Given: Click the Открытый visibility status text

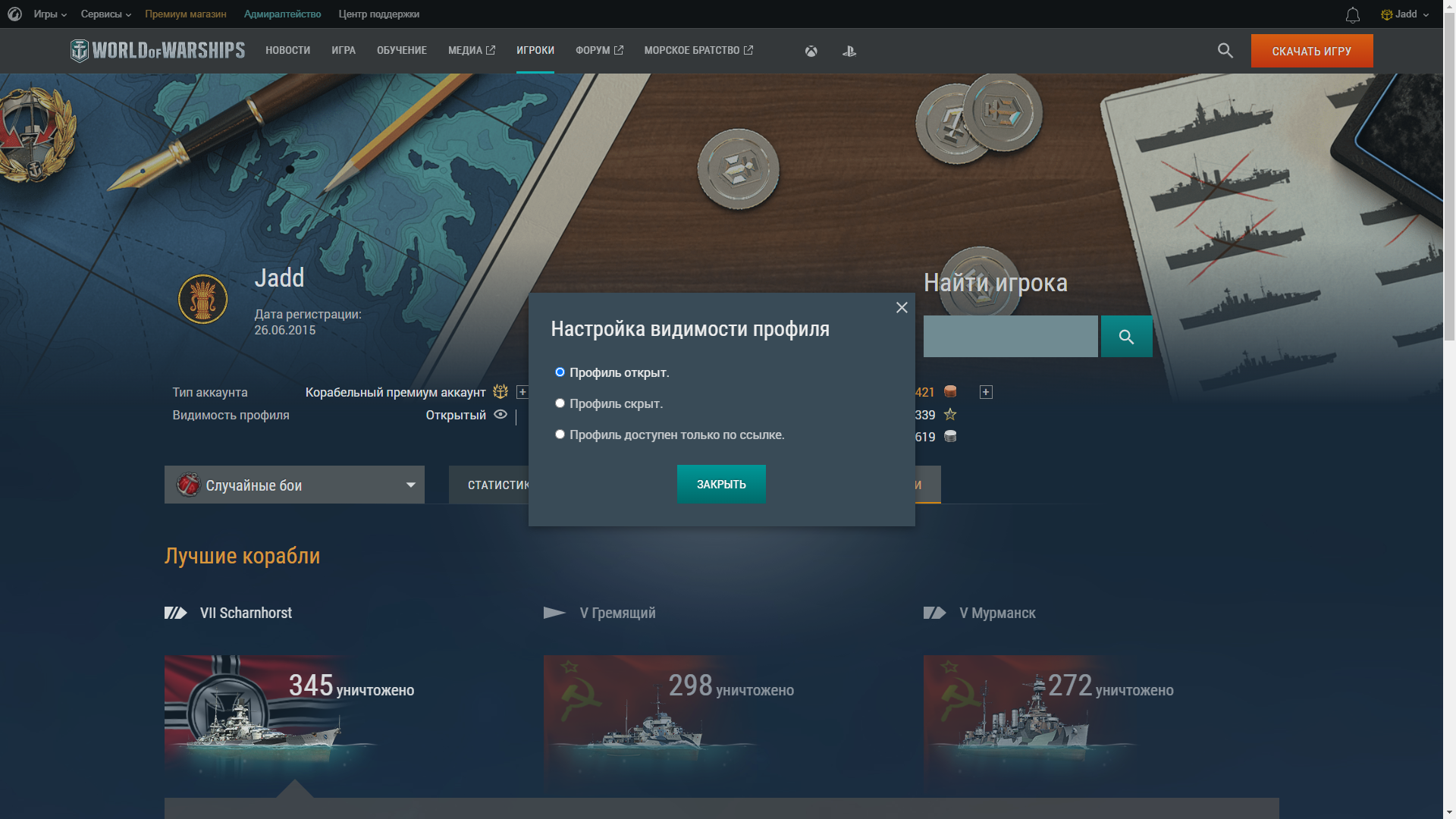Looking at the screenshot, I should pyautogui.click(x=456, y=415).
